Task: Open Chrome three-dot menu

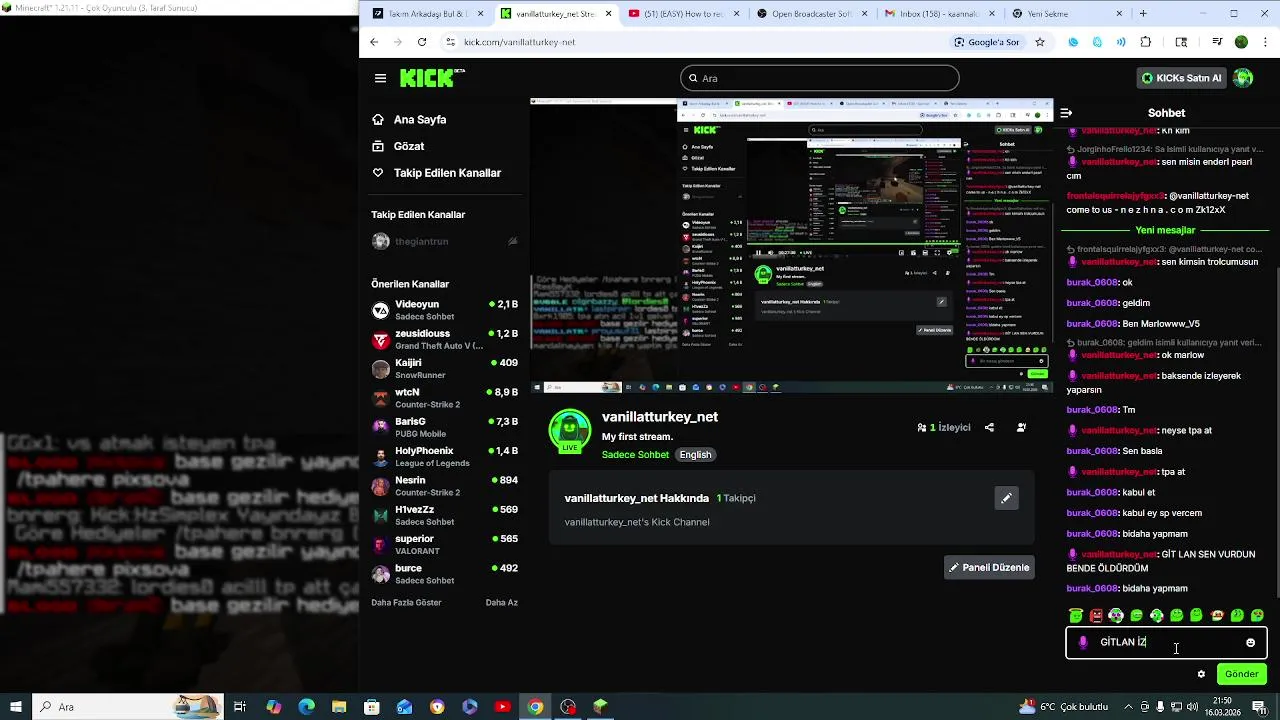Action: pyautogui.click(x=1265, y=42)
